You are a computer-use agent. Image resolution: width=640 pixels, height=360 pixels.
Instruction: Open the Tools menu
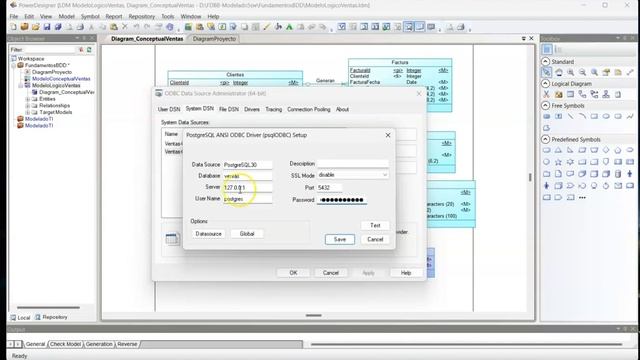168,16
